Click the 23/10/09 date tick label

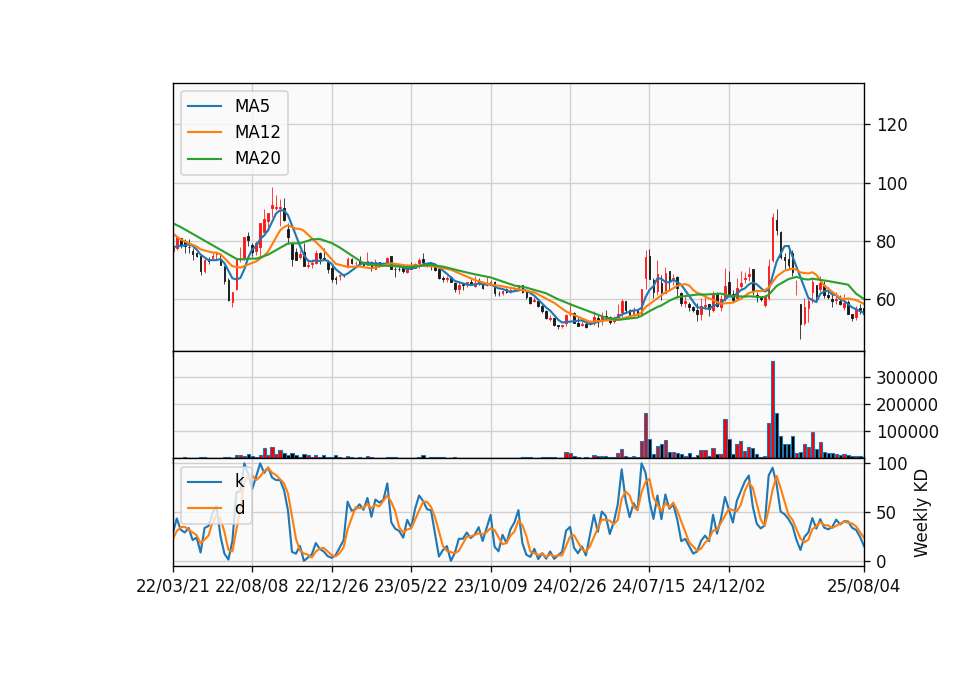pyautogui.click(x=490, y=586)
